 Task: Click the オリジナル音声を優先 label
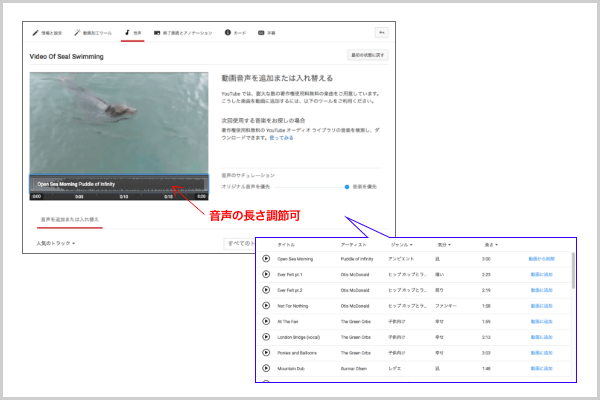tap(246, 187)
